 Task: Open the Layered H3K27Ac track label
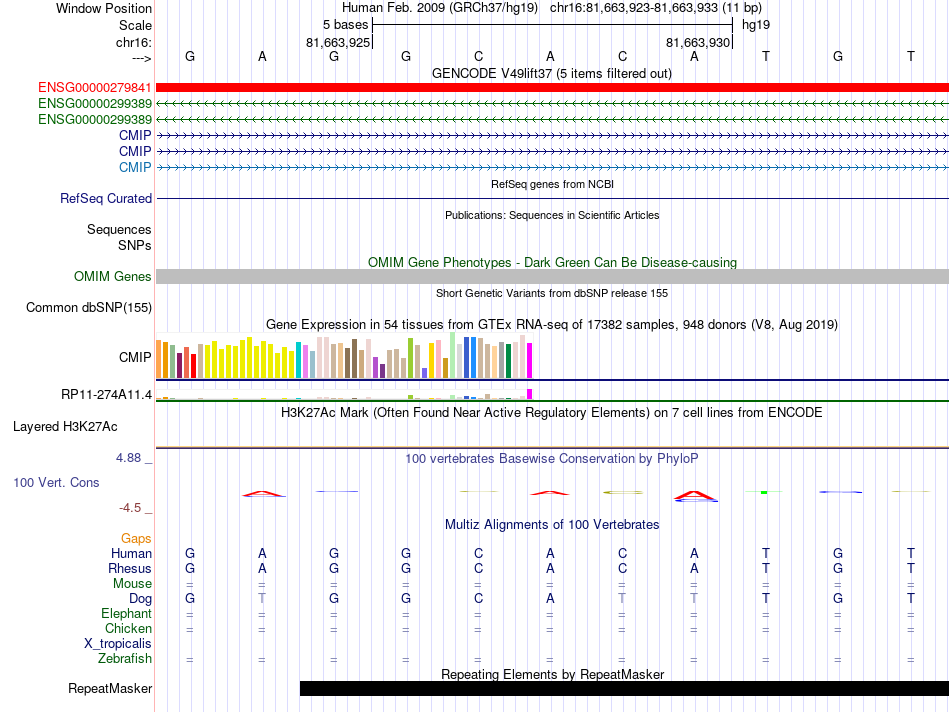tap(65, 427)
